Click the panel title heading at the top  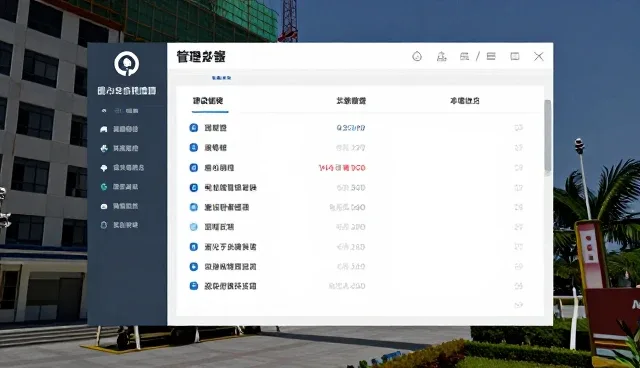click(201, 56)
